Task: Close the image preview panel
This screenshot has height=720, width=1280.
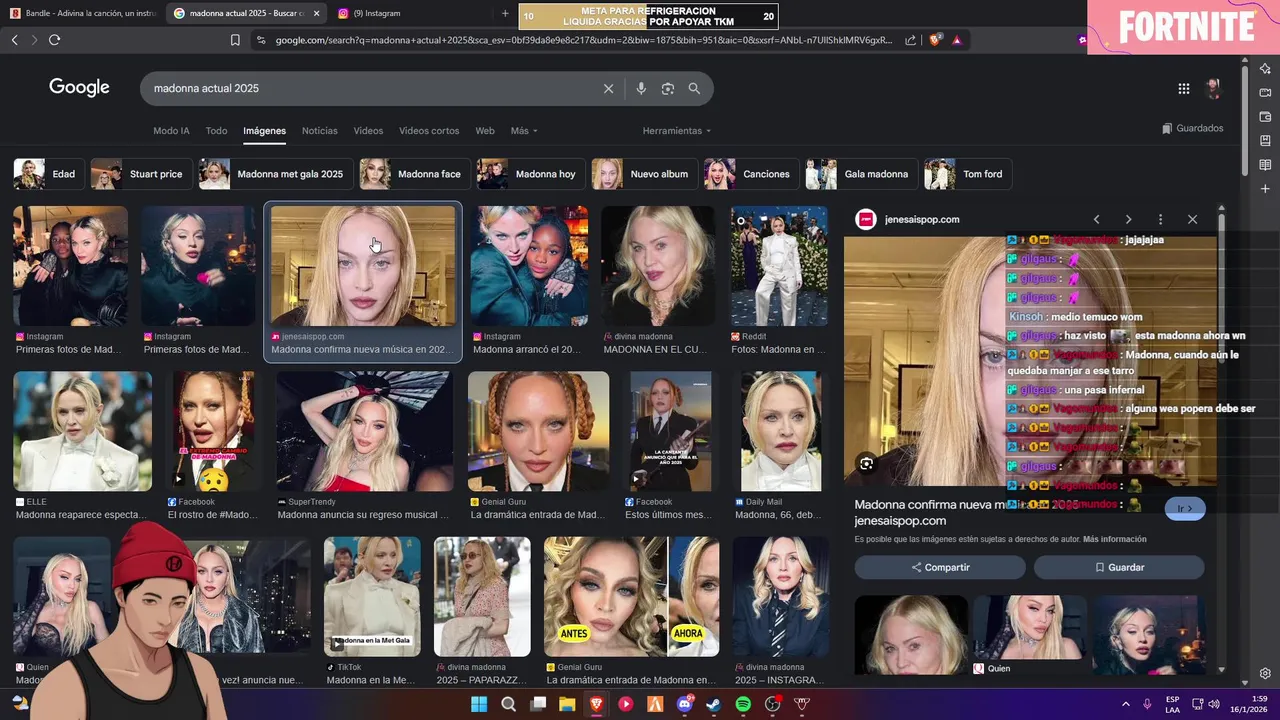Action: pos(1192,220)
